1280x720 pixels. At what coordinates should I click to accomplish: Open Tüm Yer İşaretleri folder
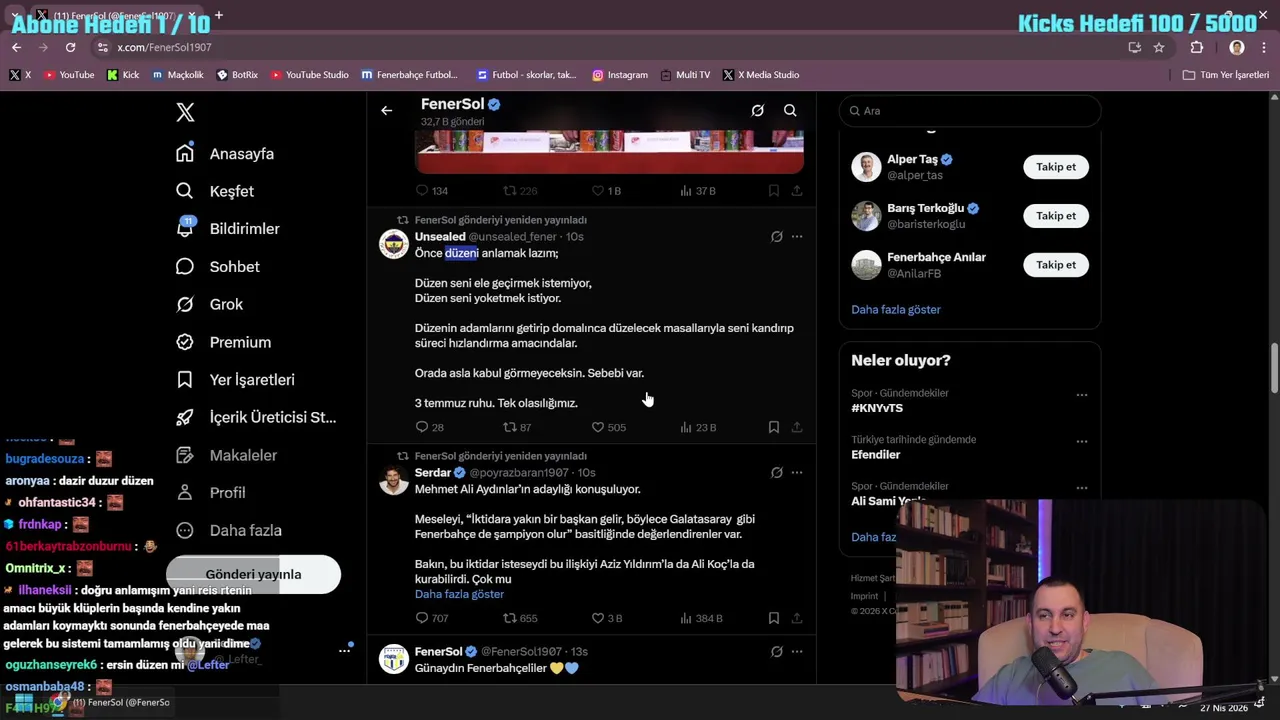pos(1226,75)
